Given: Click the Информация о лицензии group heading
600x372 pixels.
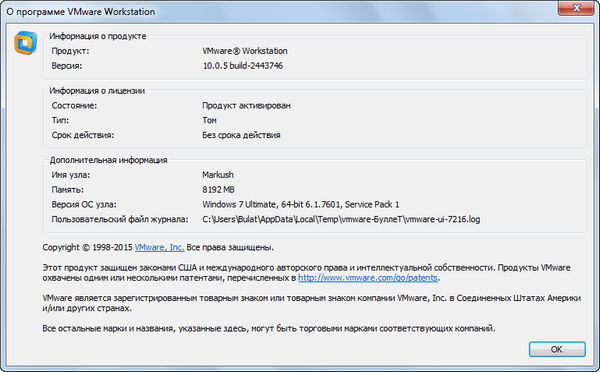Looking at the screenshot, I should 97,91.
